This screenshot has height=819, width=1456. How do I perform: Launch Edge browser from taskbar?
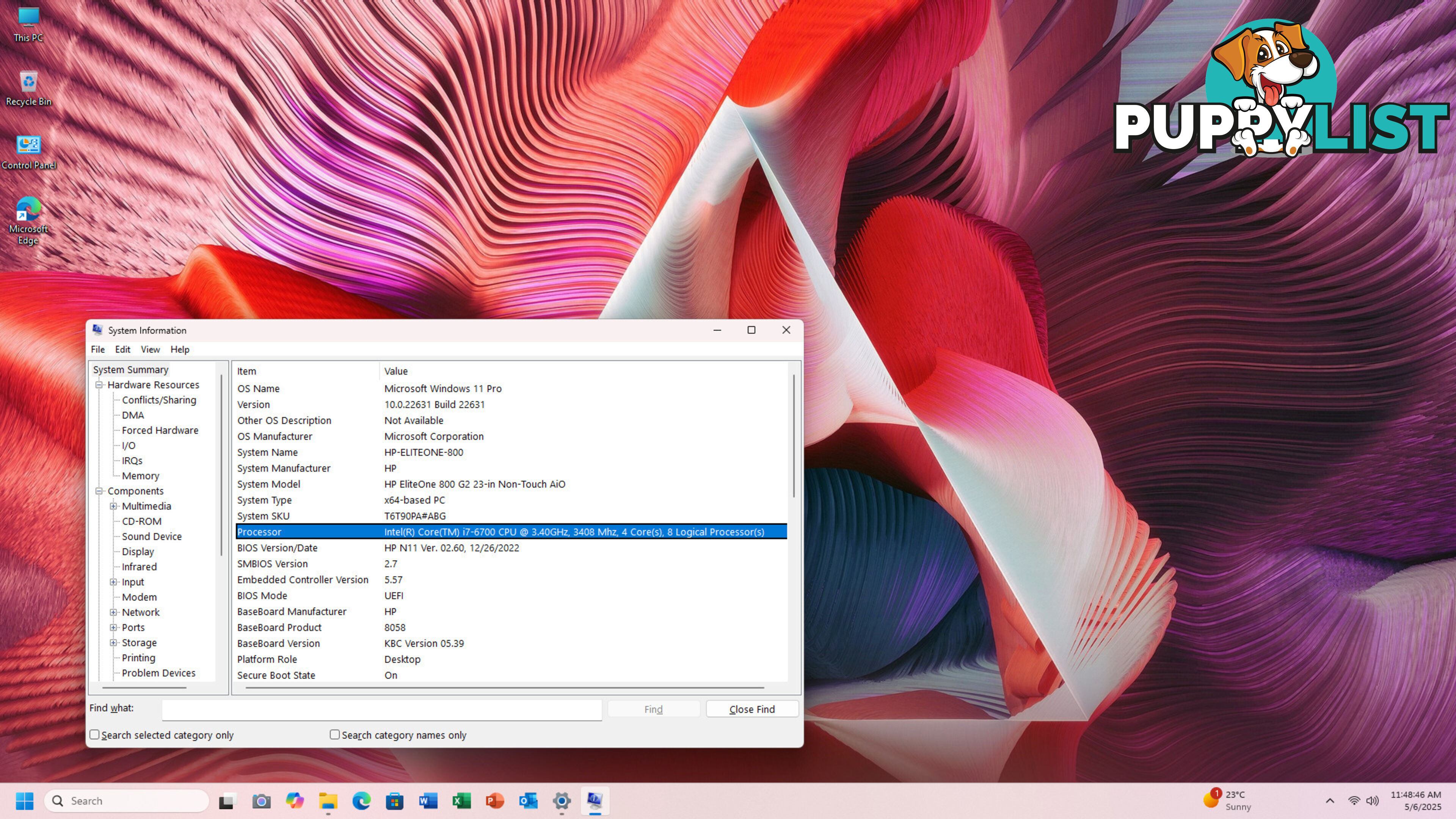click(361, 800)
